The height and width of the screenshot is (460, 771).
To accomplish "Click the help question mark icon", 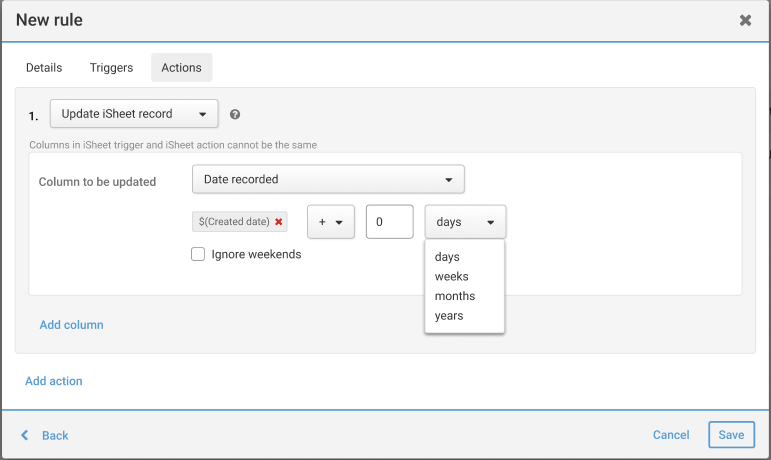I will click(235, 115).
